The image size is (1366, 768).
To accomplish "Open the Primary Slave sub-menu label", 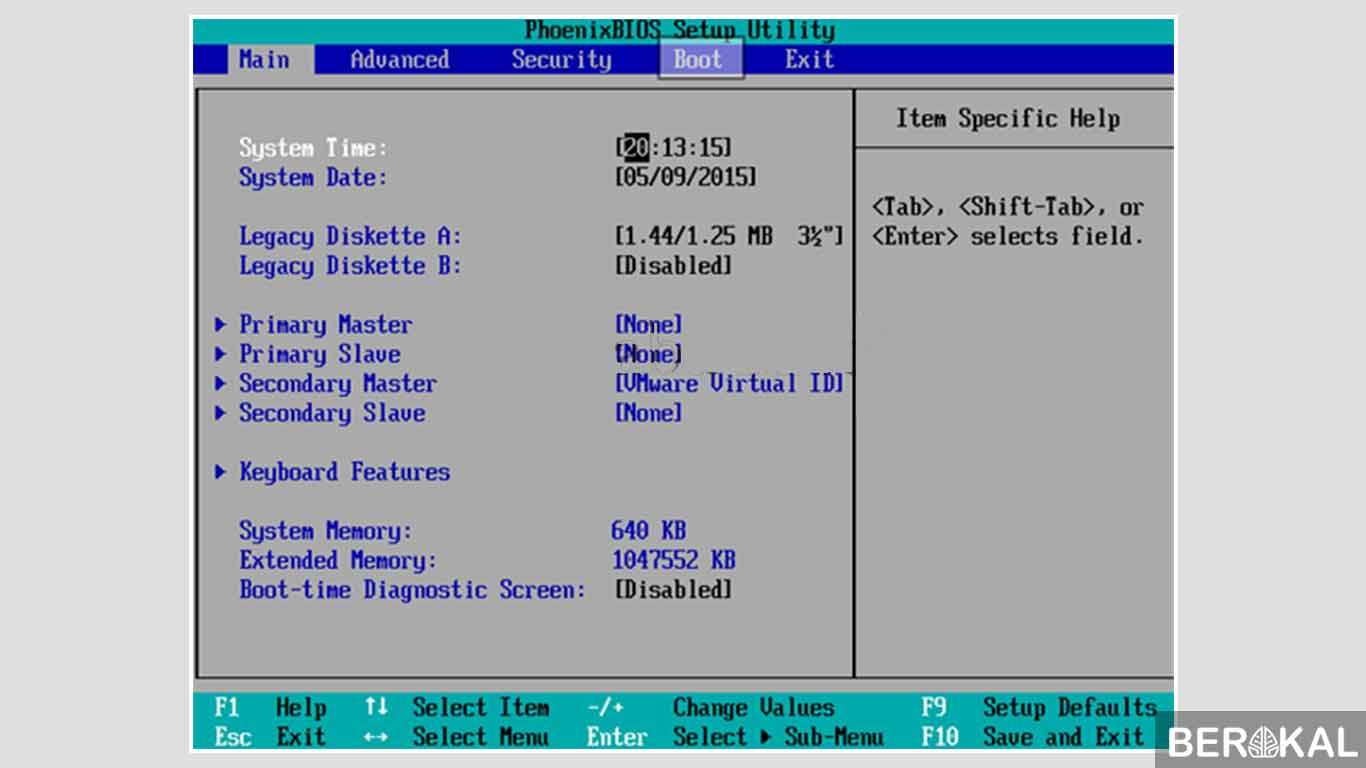I will point(319,354).
